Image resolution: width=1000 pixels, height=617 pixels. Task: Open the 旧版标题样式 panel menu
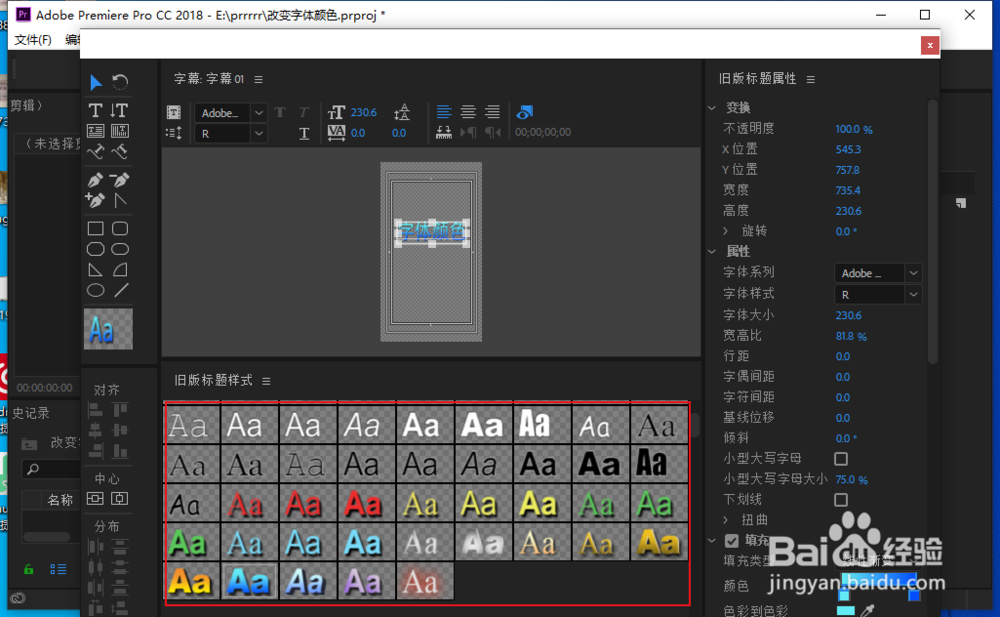coord(267,381)
